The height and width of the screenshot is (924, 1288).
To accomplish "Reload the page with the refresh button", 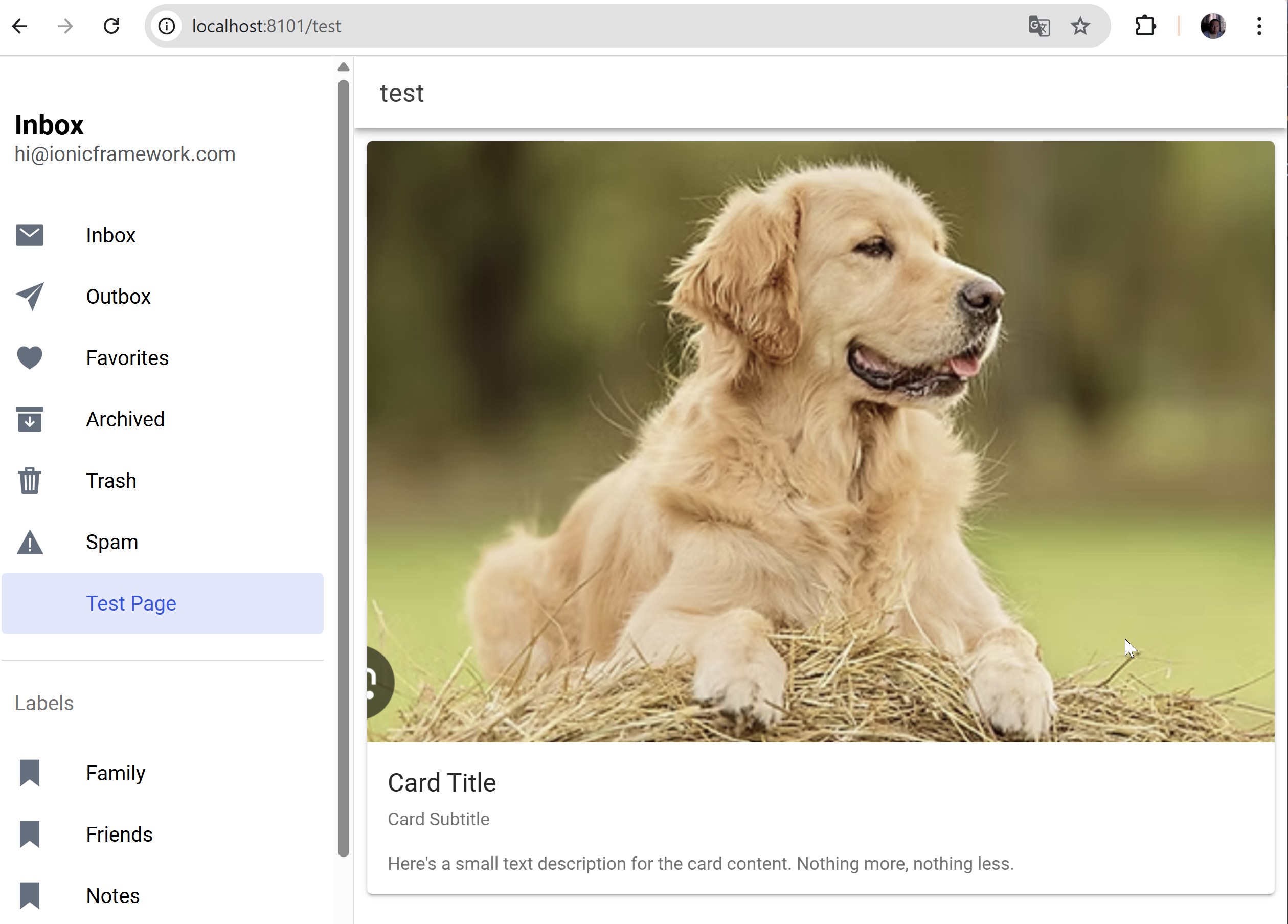I will coord(111,26).
